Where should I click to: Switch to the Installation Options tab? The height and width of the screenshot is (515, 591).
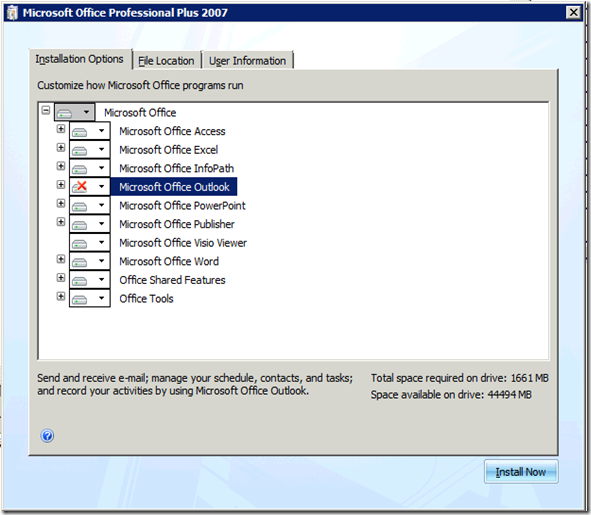[x=80, y=59]
